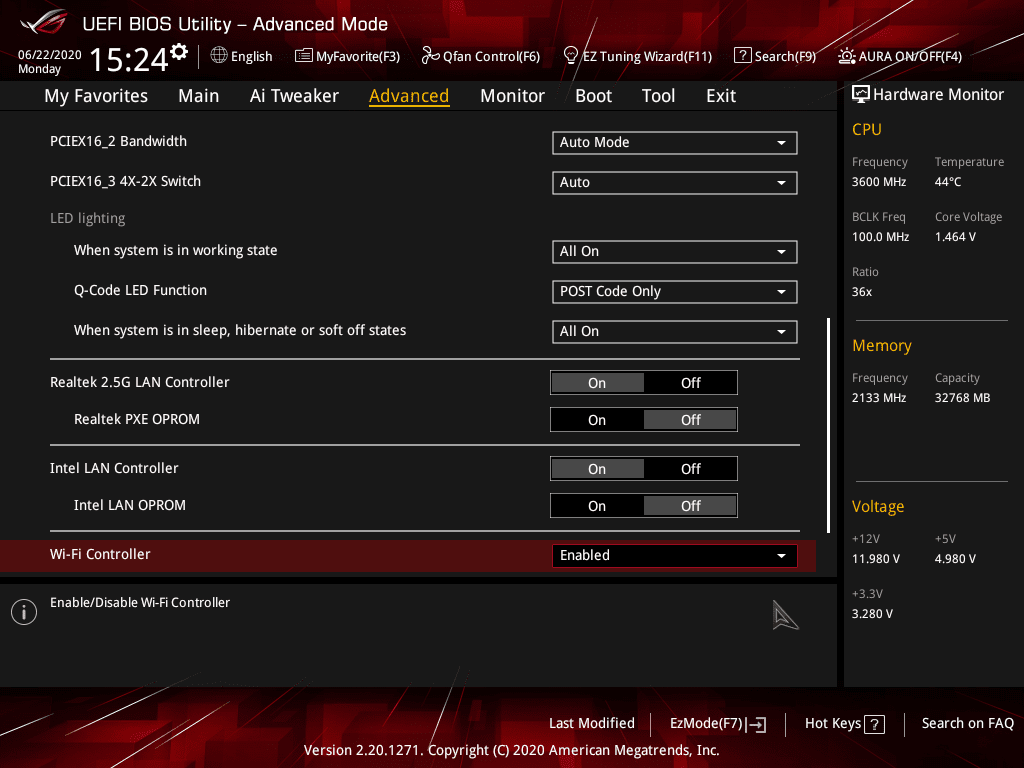Viewport: 1024px width, 768px height.
Task: Click Last Modified button
Action: tap(592, 723)
